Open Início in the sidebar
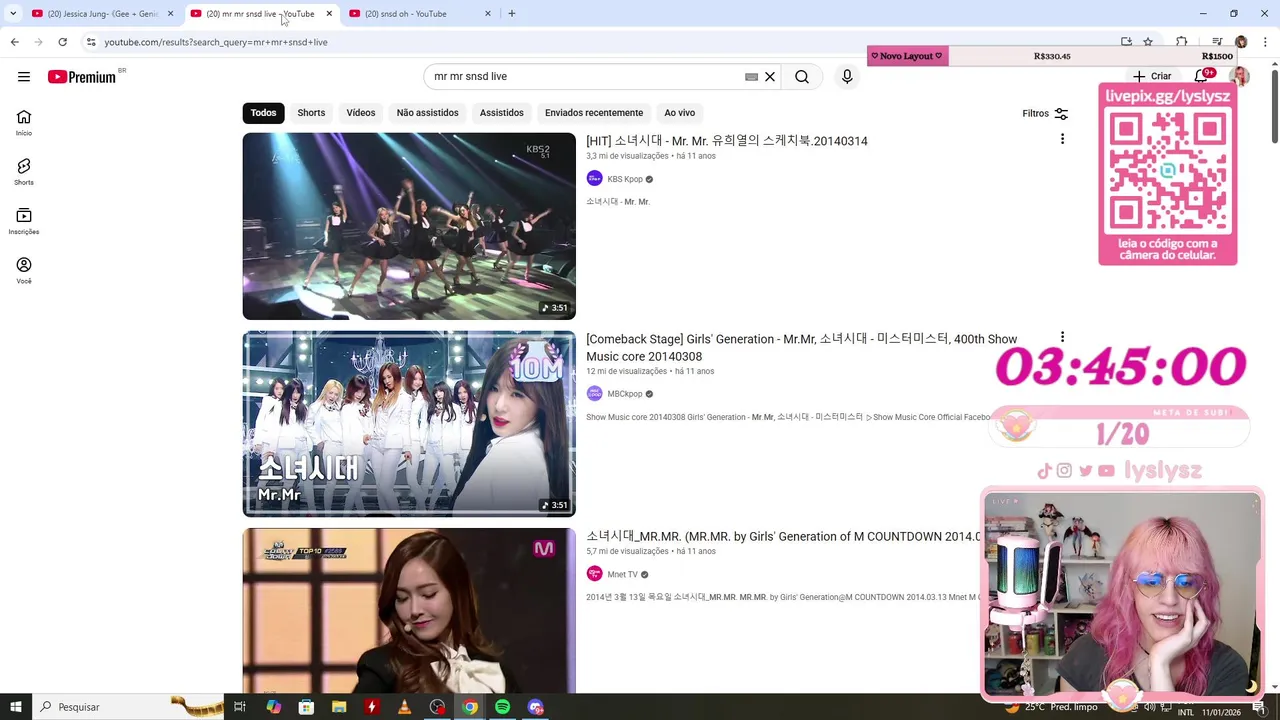This screenshot has width=1280, height=720. 24,123
